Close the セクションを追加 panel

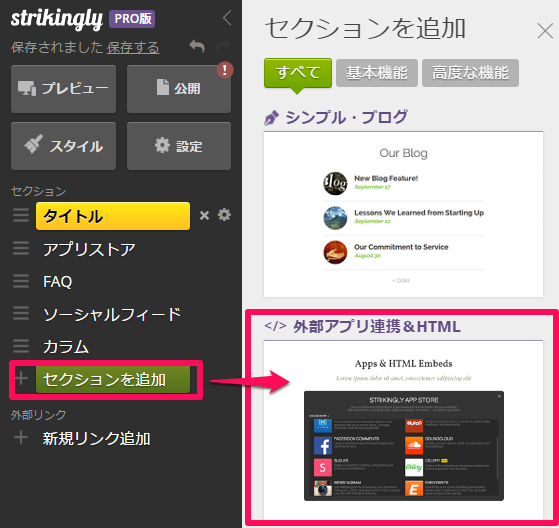(545, 31)
